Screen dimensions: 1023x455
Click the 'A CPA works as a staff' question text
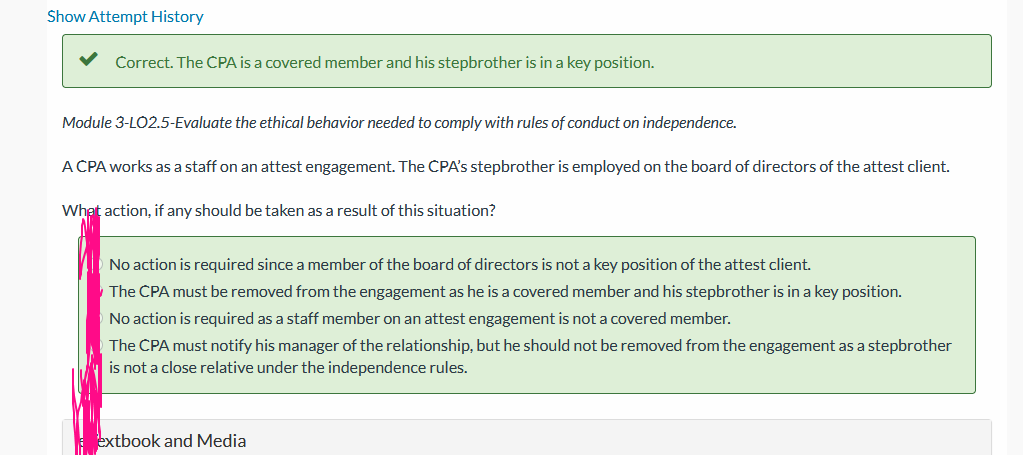(x=506, y=166)
